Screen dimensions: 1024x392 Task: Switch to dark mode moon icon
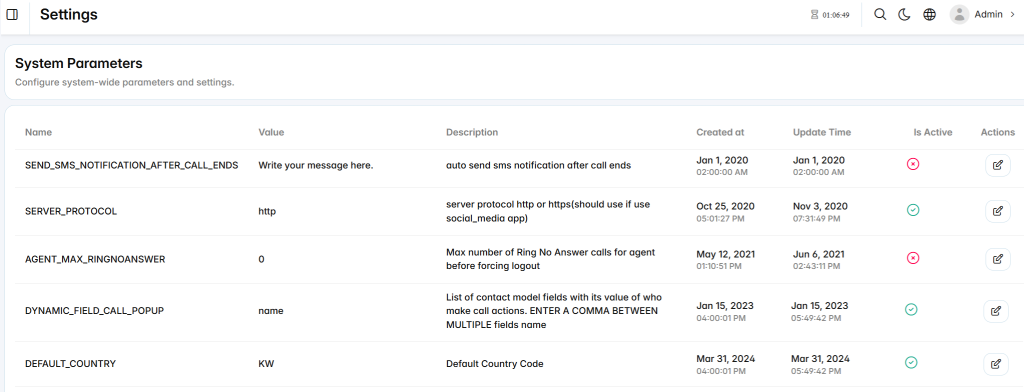(904, 14)
